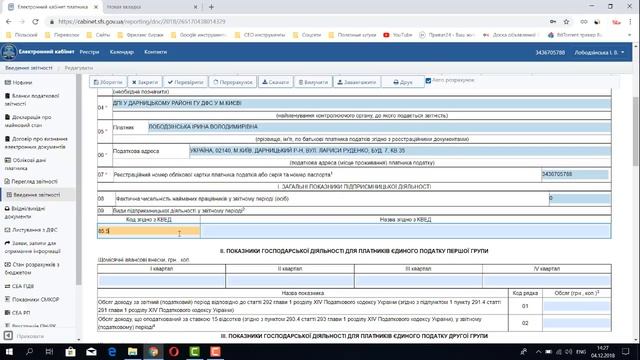Open СЕА РП sidebar item
Screen dimensions: 640x360
pos(17,313)
